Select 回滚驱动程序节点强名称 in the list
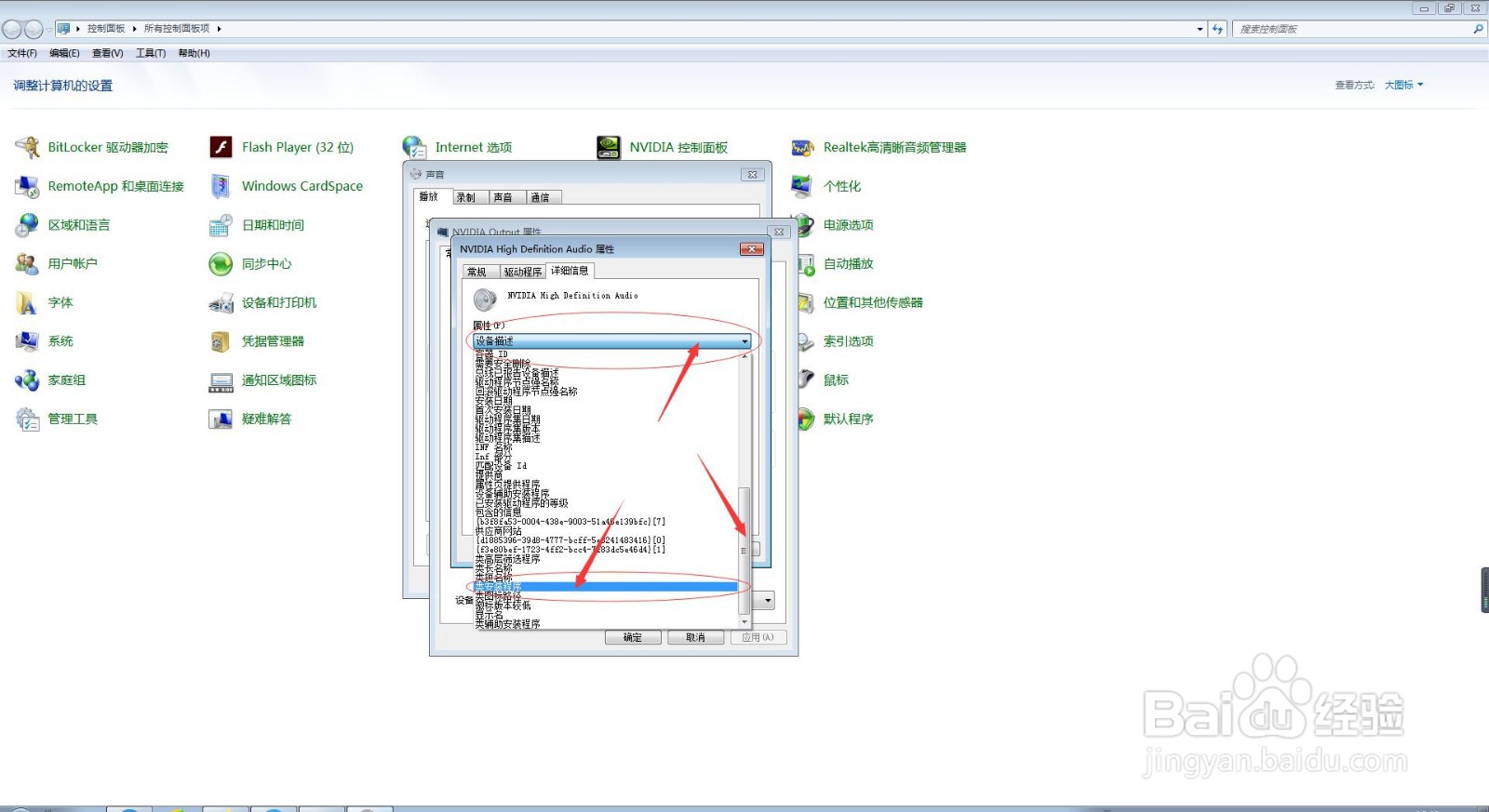The height and width of the screenshot is (812, 1489). click(x=606, y=392)
